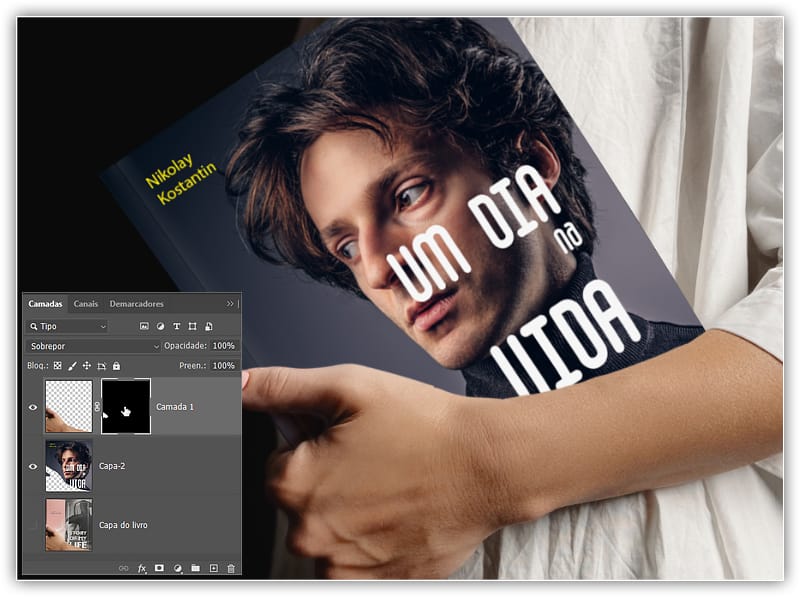Click the Bloq.: label

38,365
